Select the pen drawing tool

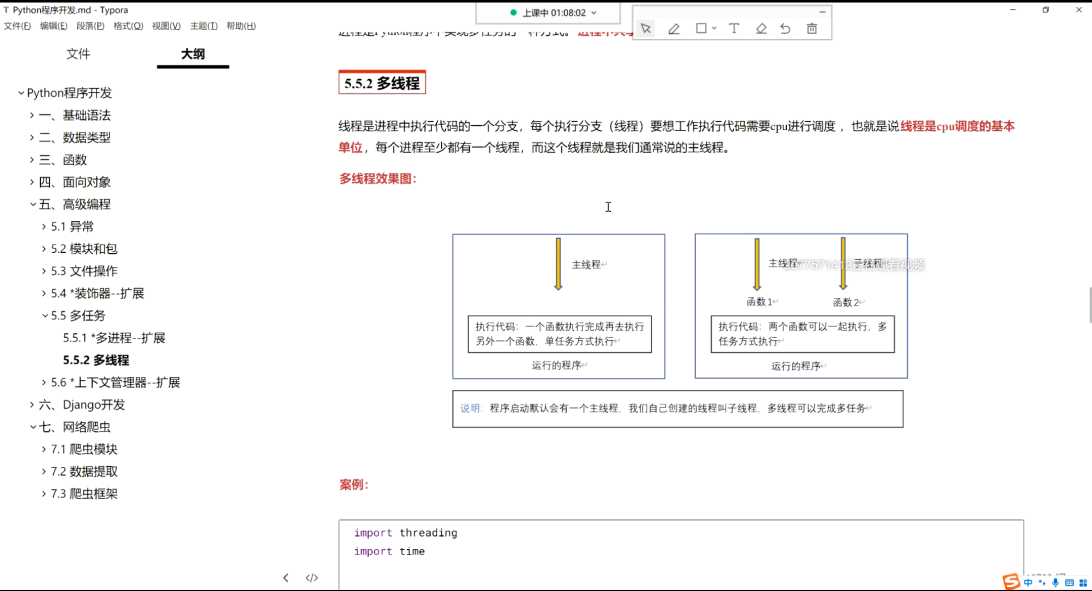coord(674,29)
